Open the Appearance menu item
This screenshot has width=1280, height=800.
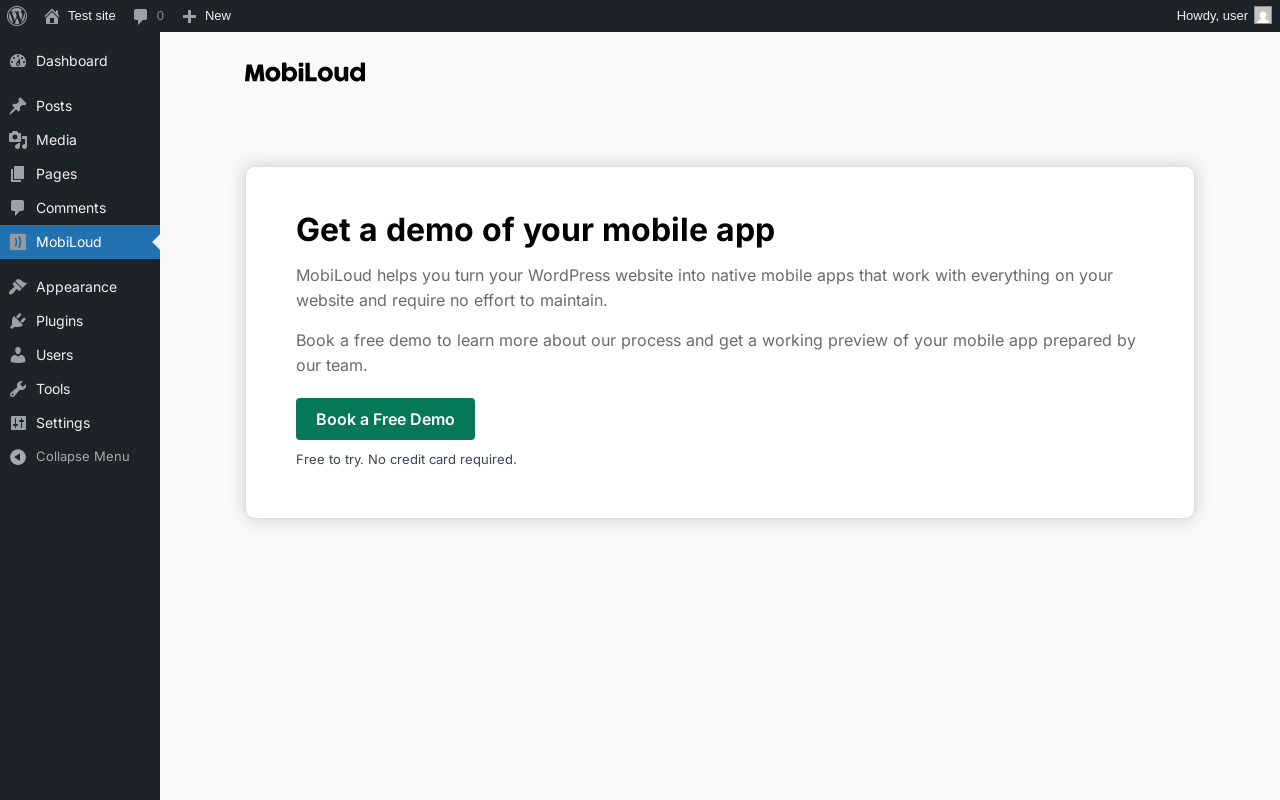pos(80,287)
